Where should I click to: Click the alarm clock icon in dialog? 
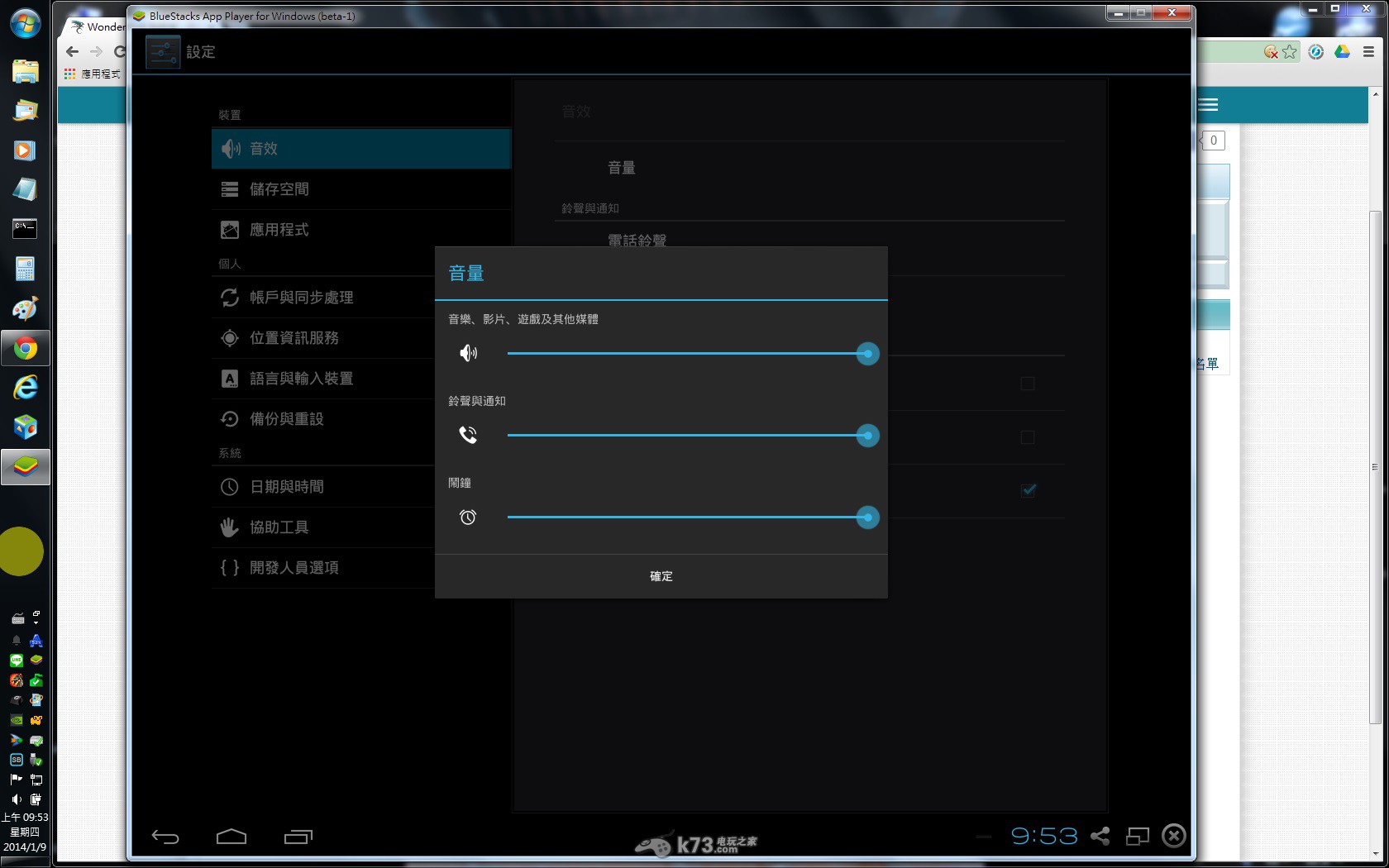(x=468, y=517)
